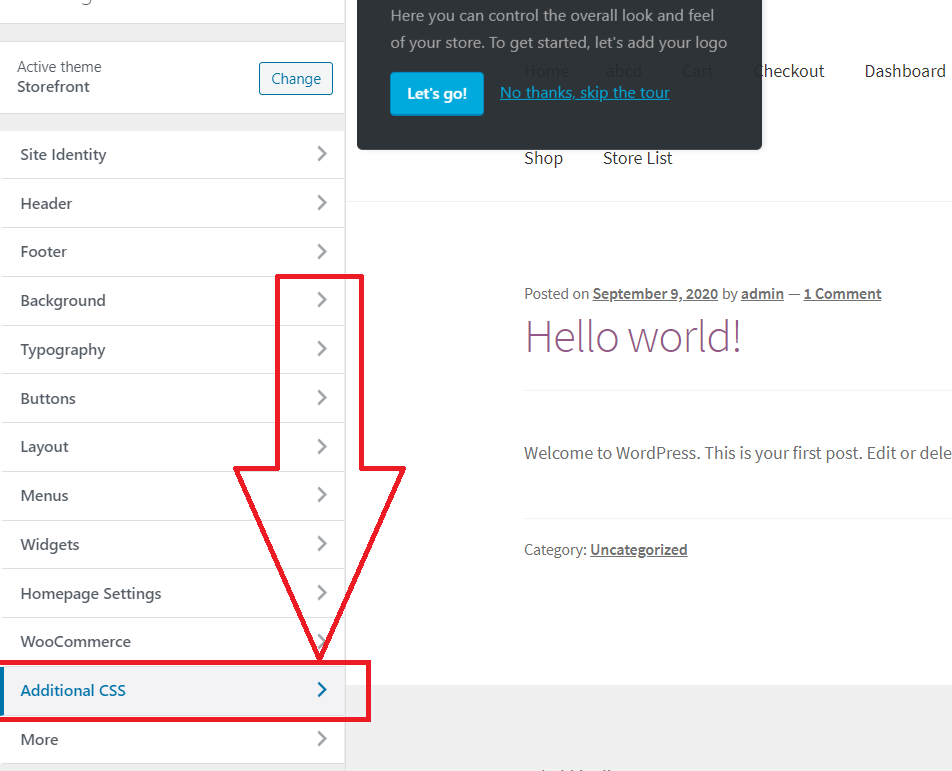Expand Widgets chevron arrow
952x771 pixels.
[322, 544]
